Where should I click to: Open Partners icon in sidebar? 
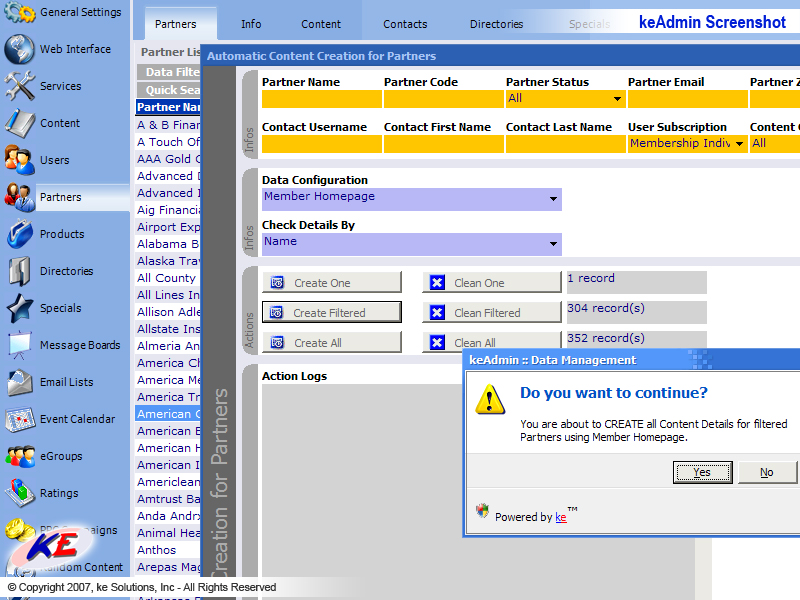point(19,197)
